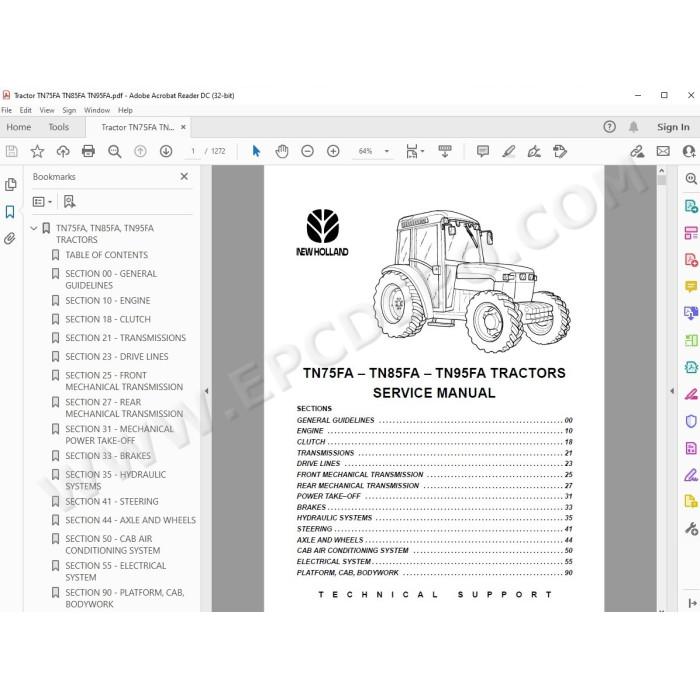Image resolution: width=700 pixels, height=700 pixels.
Task: Click the stamp tool icon
Action: (560, 151)
